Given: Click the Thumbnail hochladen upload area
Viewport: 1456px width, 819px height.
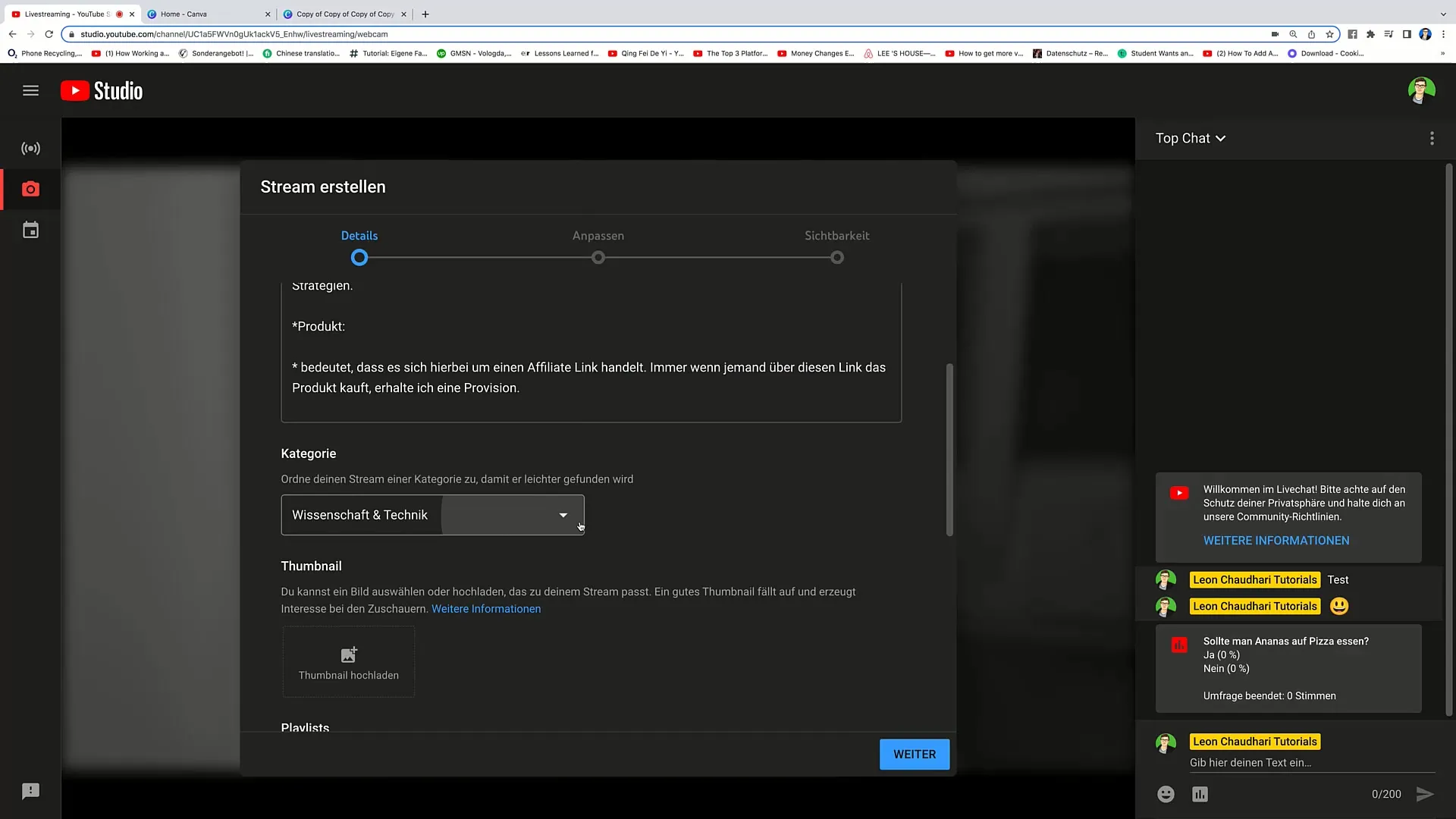Looking at the screenshot, I should pos(348,662).
